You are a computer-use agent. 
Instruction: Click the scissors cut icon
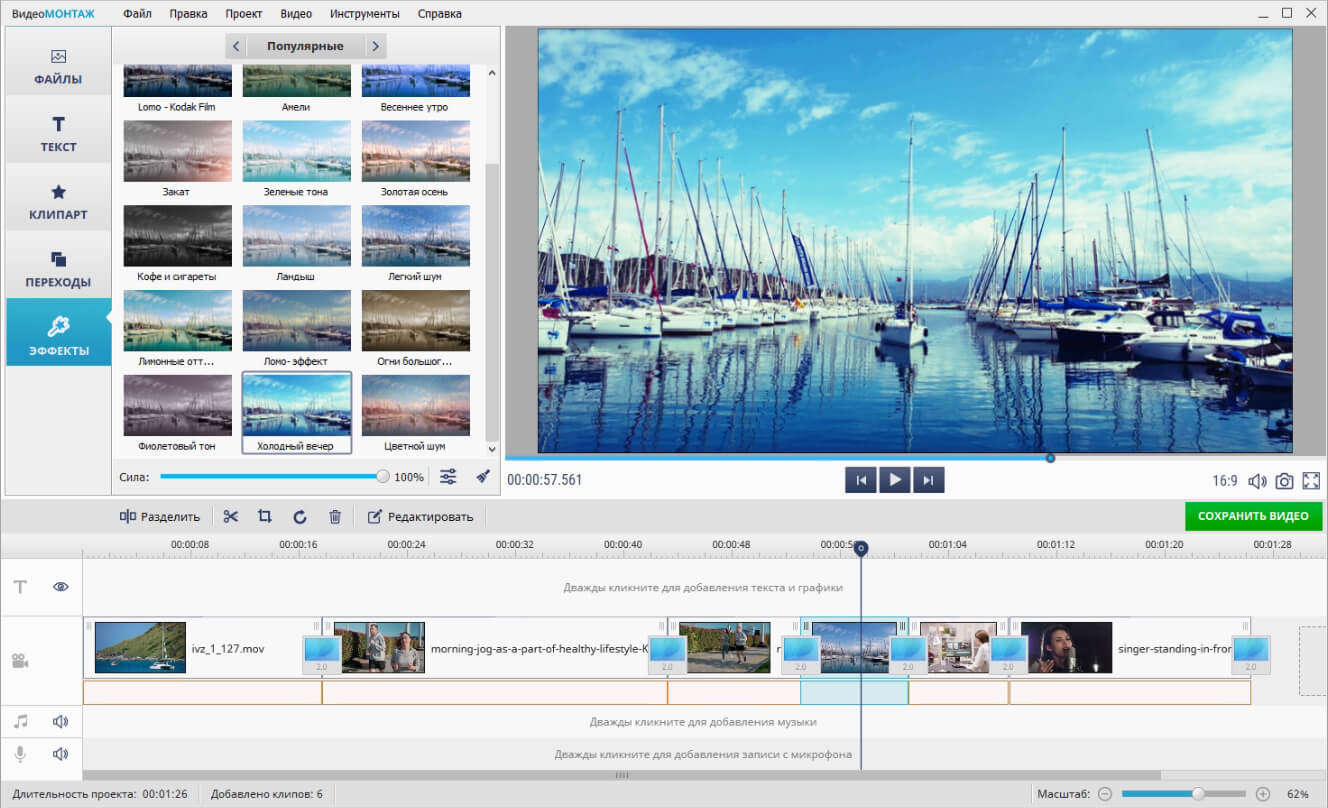click(231, 516)
